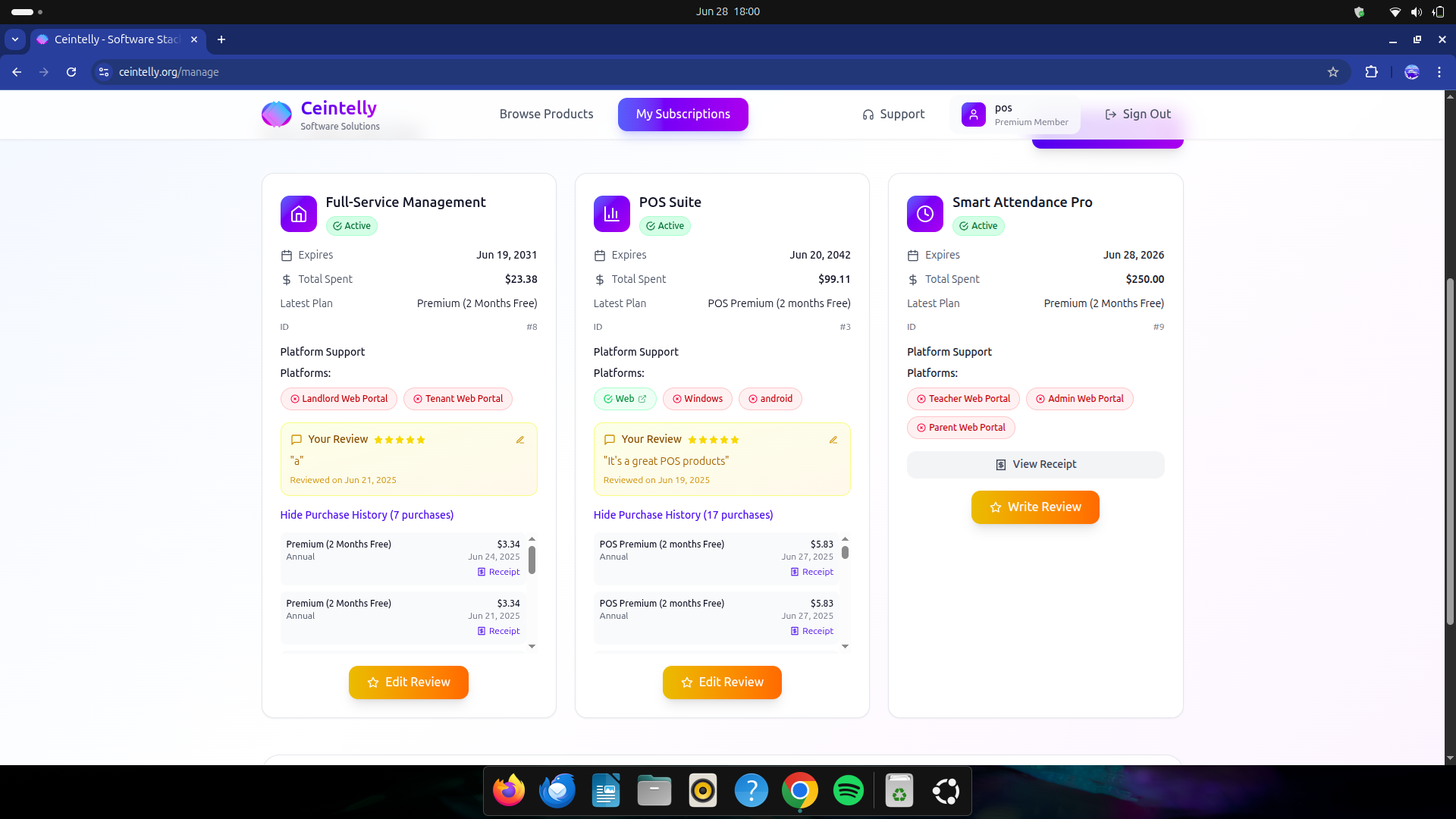Open the tab search dropdown arrow

point(15,39)
